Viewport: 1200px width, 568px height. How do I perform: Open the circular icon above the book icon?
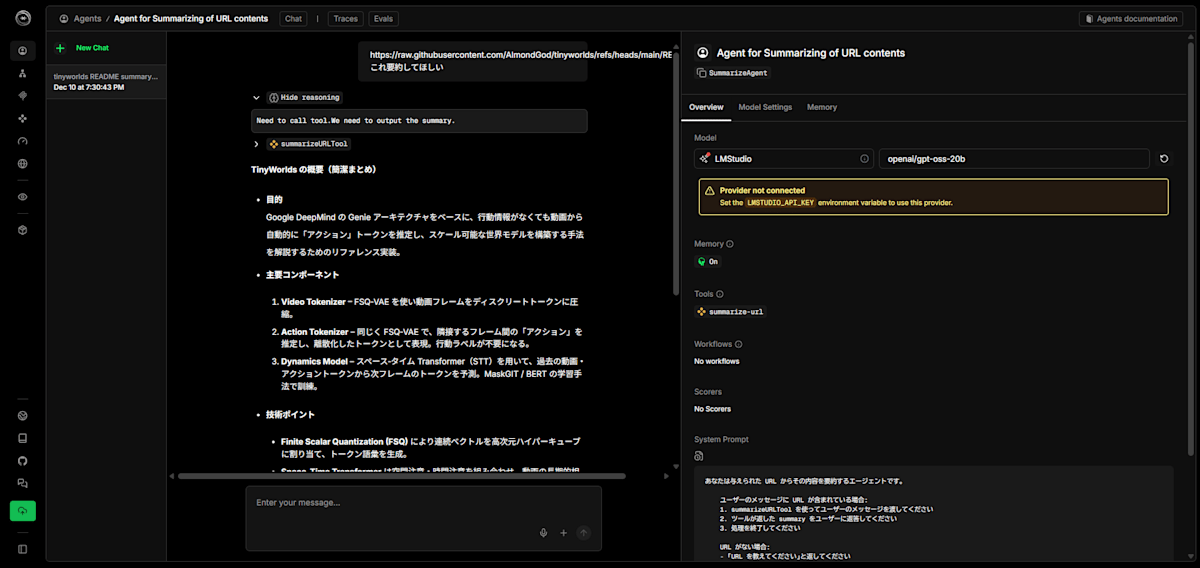click(x=22, y=415)
